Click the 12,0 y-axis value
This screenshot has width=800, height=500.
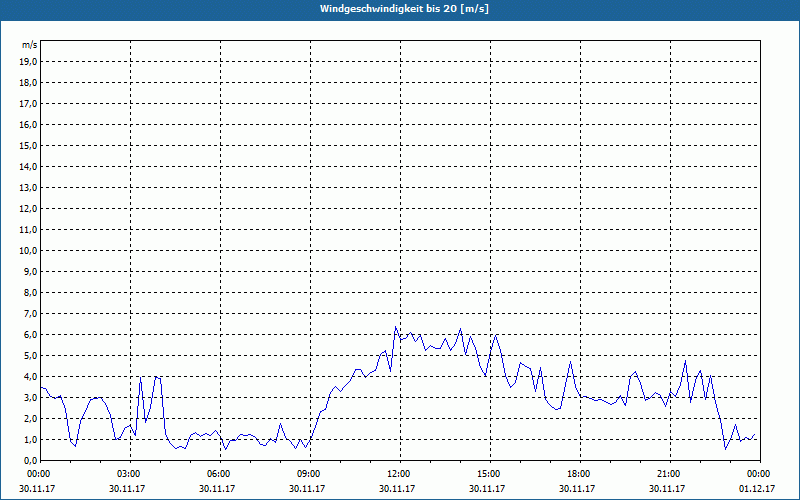pos(28,209)
